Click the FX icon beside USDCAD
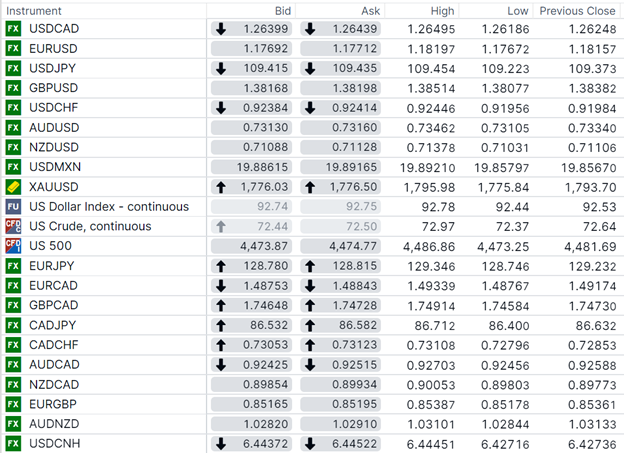Screen dimensions: 624x453 (13, 29)
